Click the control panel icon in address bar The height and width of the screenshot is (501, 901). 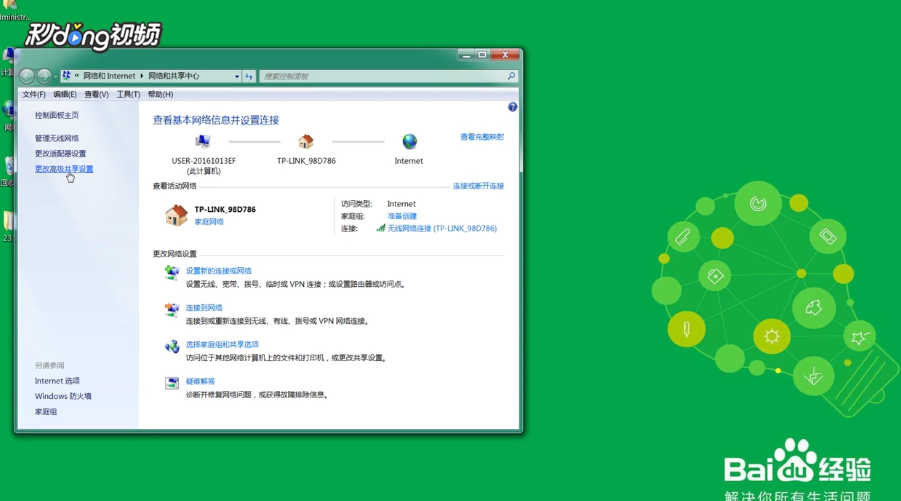67,76
